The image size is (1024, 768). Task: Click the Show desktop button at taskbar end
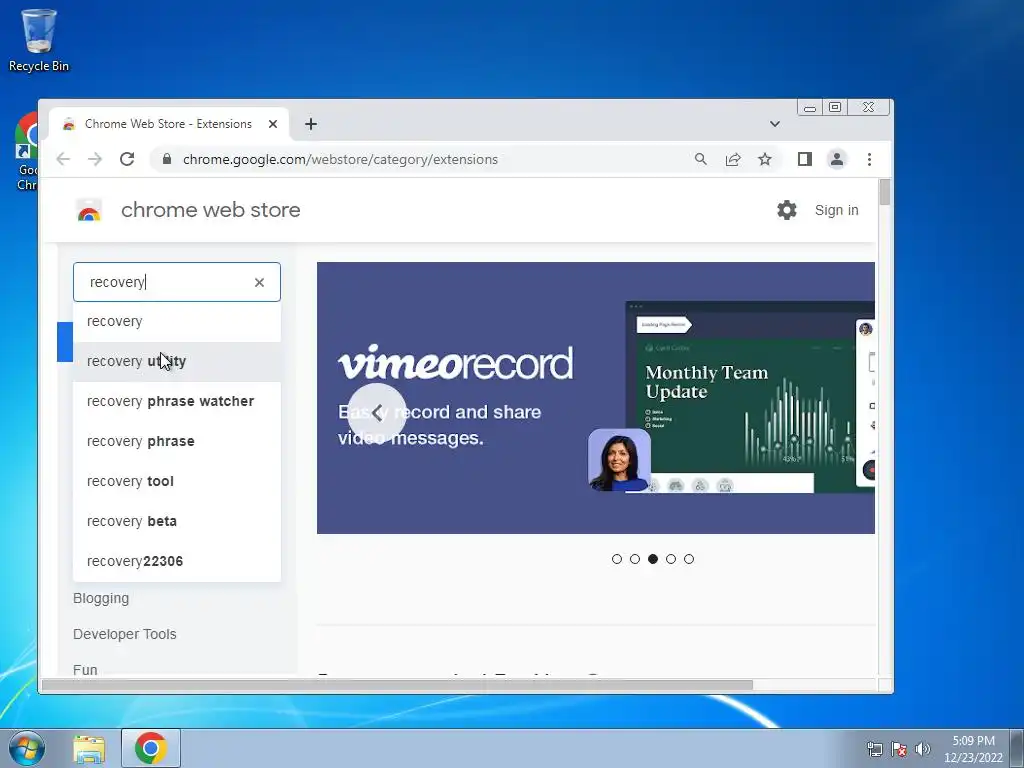point(1017,748)
